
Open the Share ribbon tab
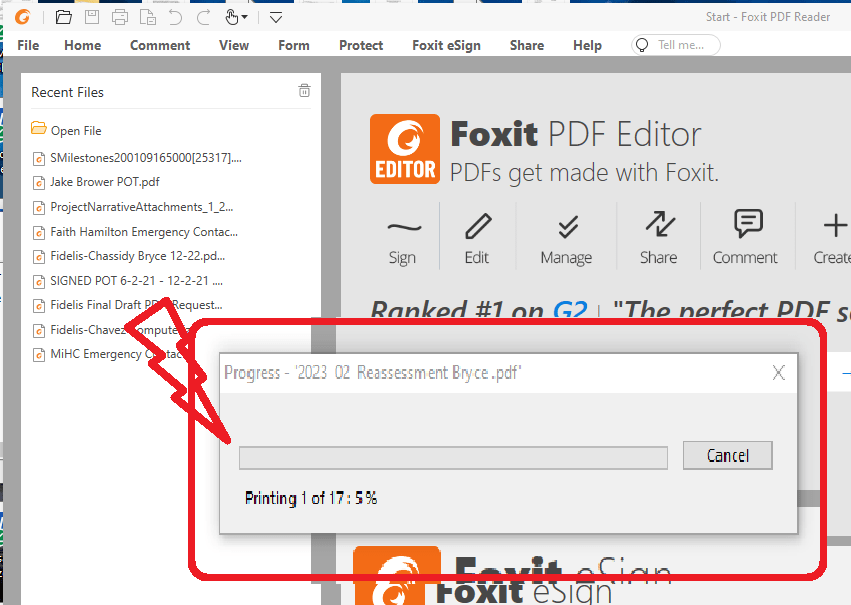click(x=526, y=46)
